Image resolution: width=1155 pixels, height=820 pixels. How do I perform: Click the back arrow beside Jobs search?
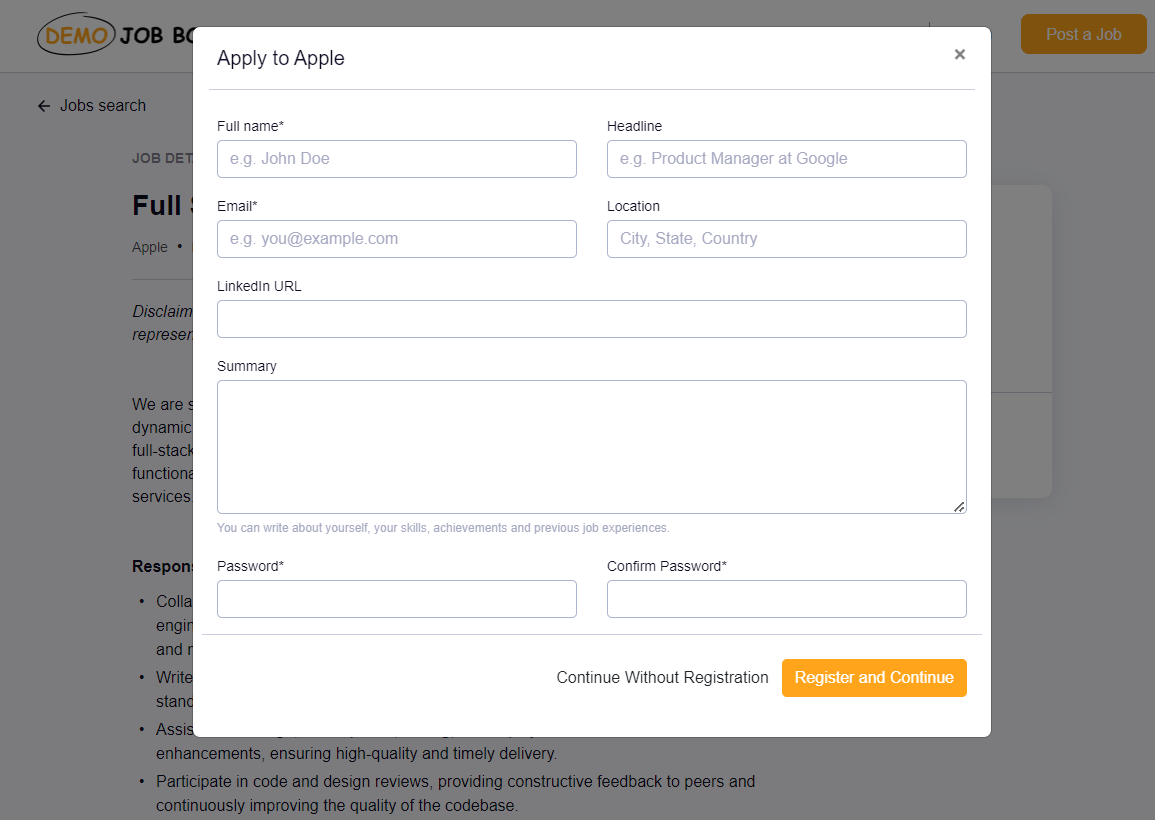pos(44,106)
